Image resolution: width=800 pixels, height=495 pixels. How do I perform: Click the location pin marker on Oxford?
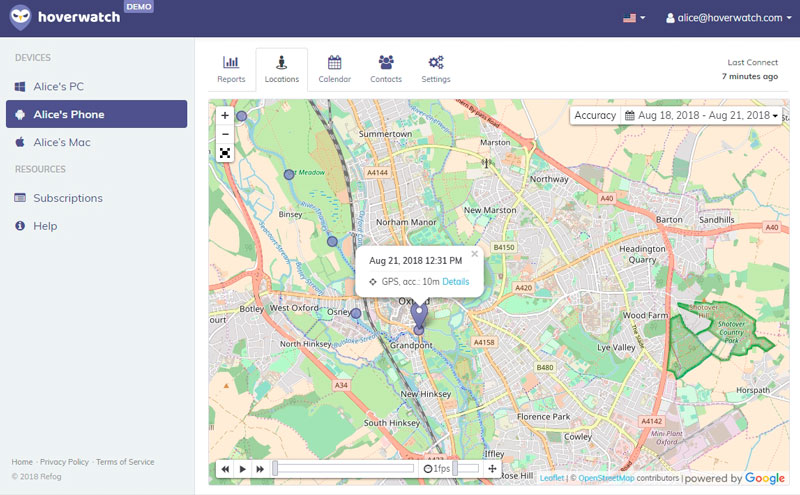(x=419, y=314)
